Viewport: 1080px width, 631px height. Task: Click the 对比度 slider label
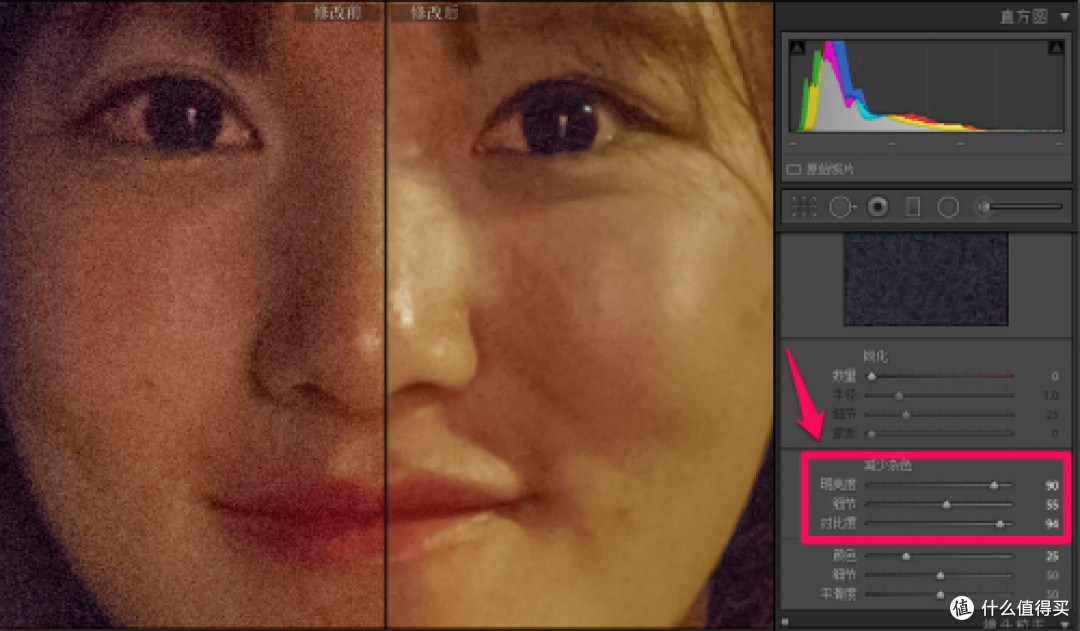click(x=838, y=524)
